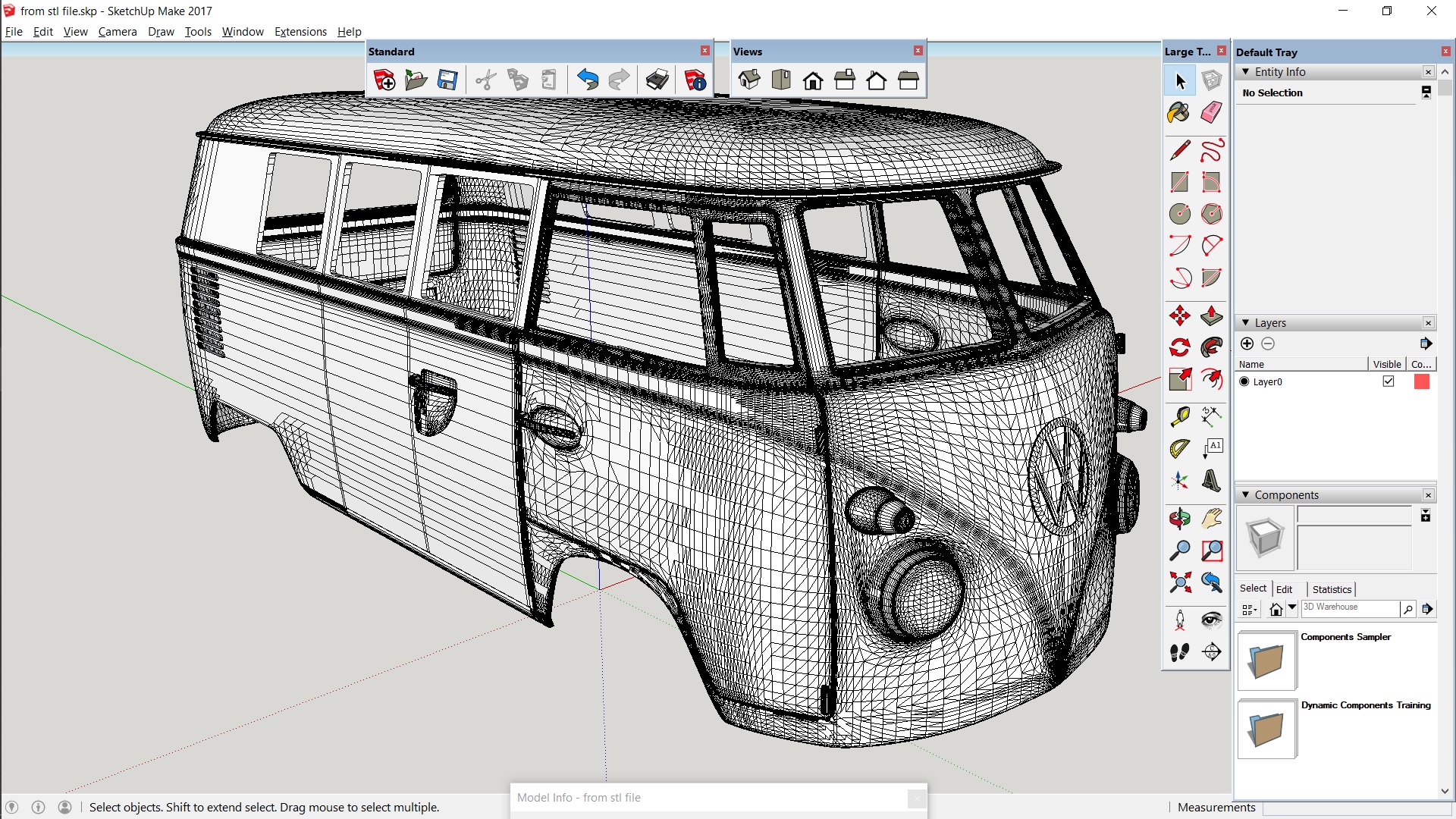Image resolution: width=1456 pixels, height=819 pixels.
Task: Select the Eraser tool
Action: [1211, 113]
